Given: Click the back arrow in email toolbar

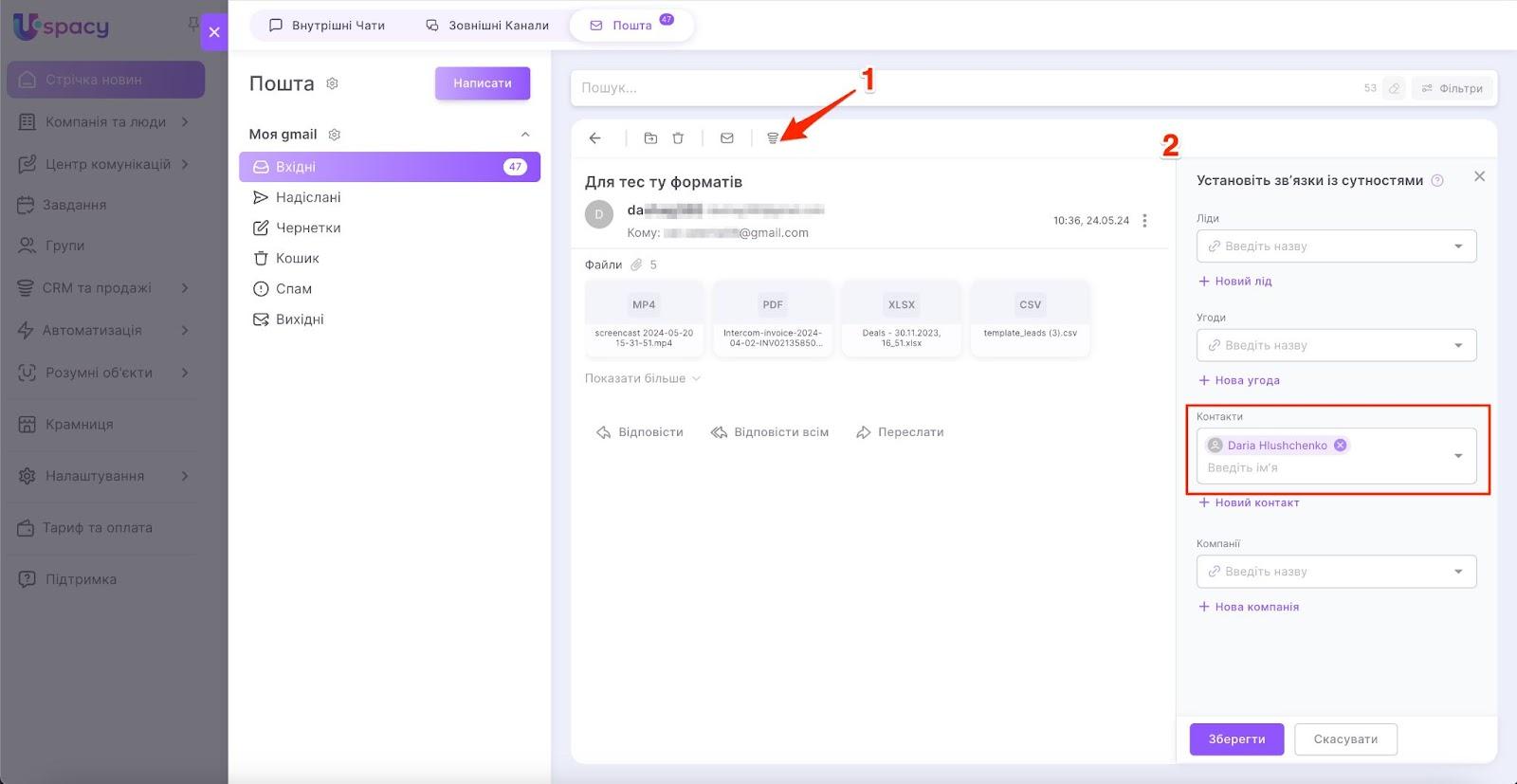Looking at the screenshot, I should (594, 138).
